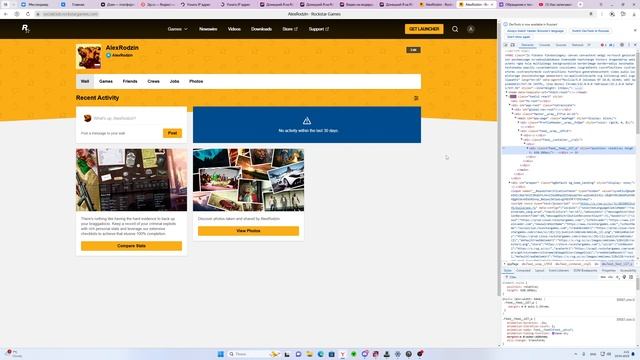Viewport: 640px width, 360px height.
Task: Click the AlexRodzin profile avatar picture
Action: pos(89,57)
